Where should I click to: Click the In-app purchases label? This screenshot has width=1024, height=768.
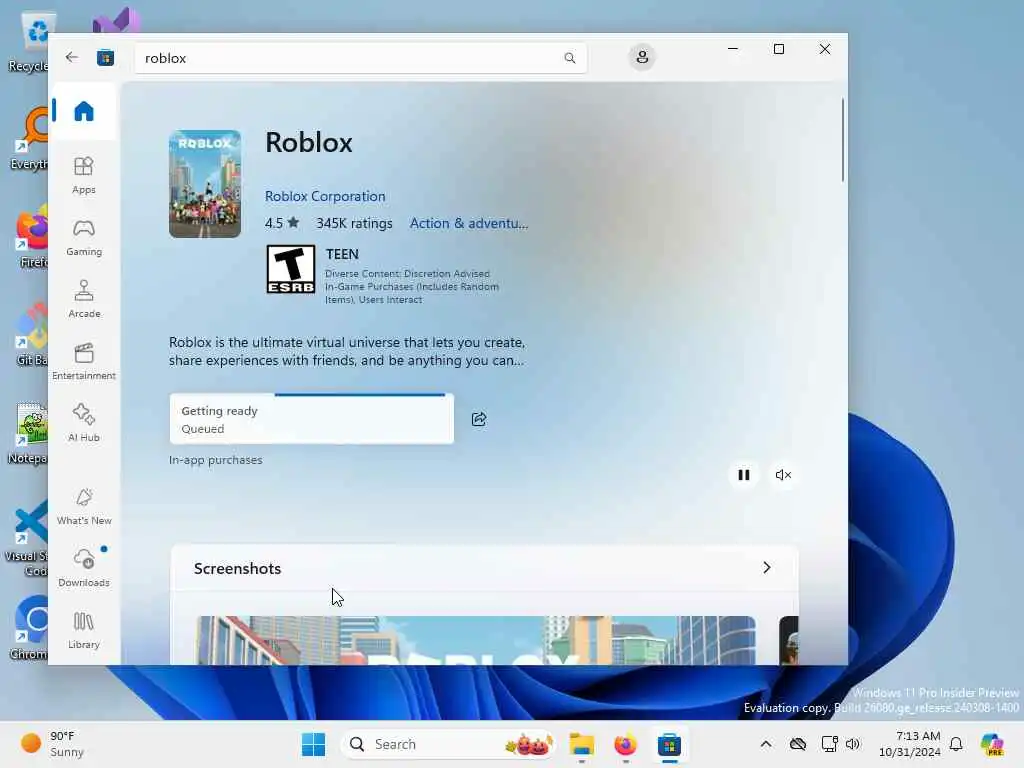point(216,460)
